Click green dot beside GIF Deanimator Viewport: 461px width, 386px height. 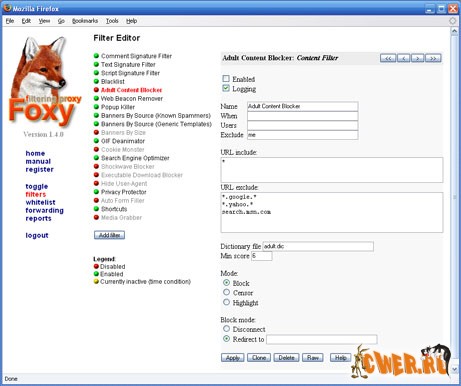pos(96,141)
